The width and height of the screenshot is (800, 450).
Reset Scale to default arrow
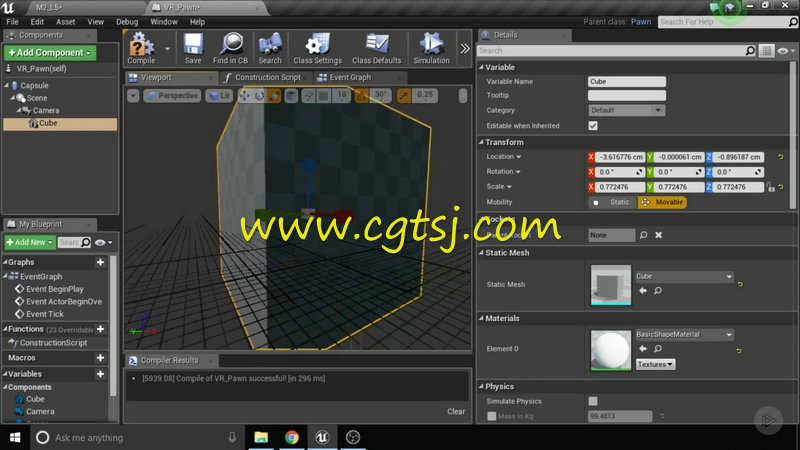pos(781,187)
